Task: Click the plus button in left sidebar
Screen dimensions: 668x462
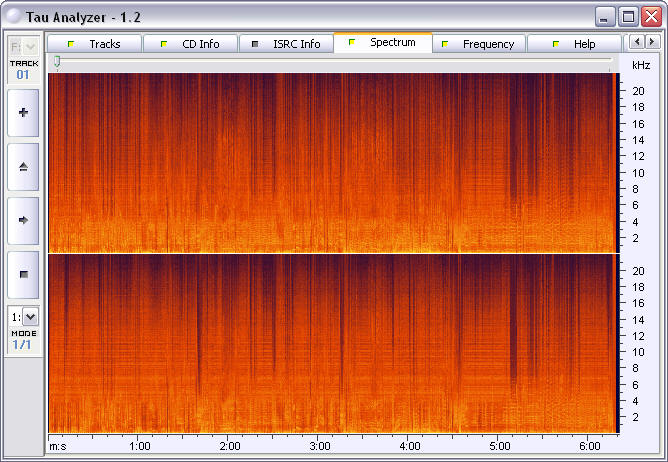Action: (23, 113)
